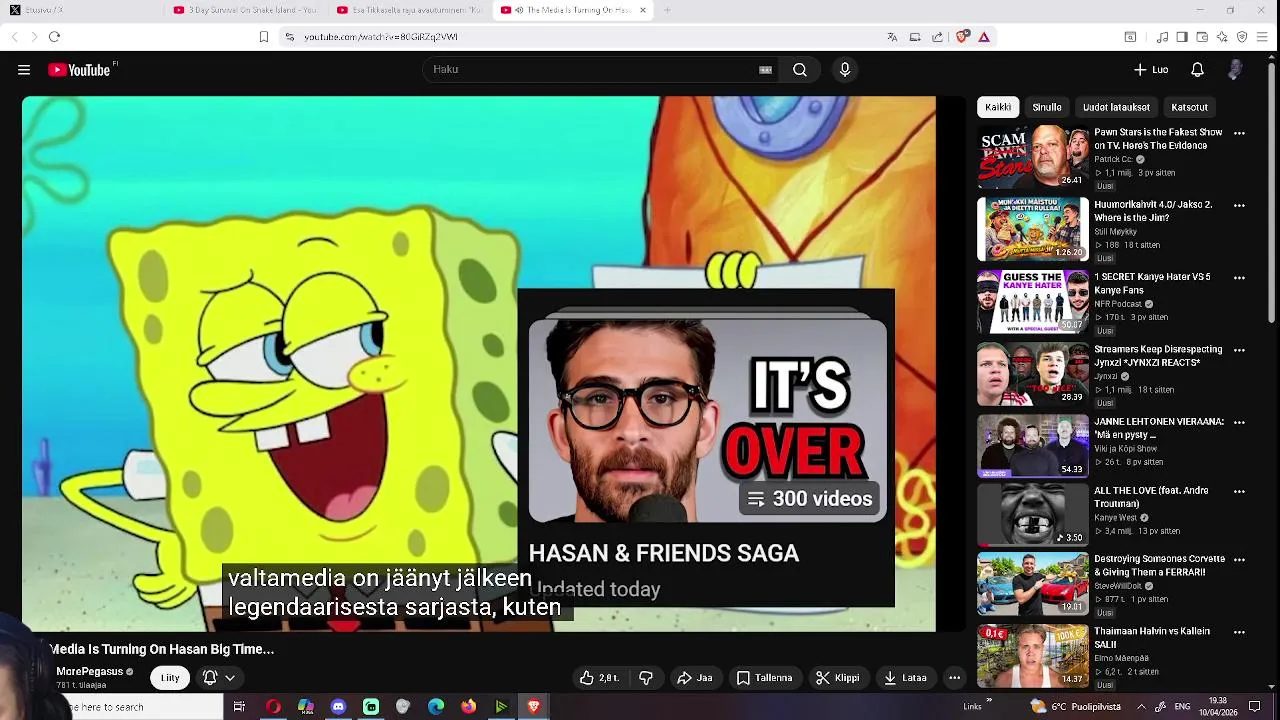This screenshot has width=1280, height=720.
Task: Click the search magnifier button
Action: coord(800,70)
